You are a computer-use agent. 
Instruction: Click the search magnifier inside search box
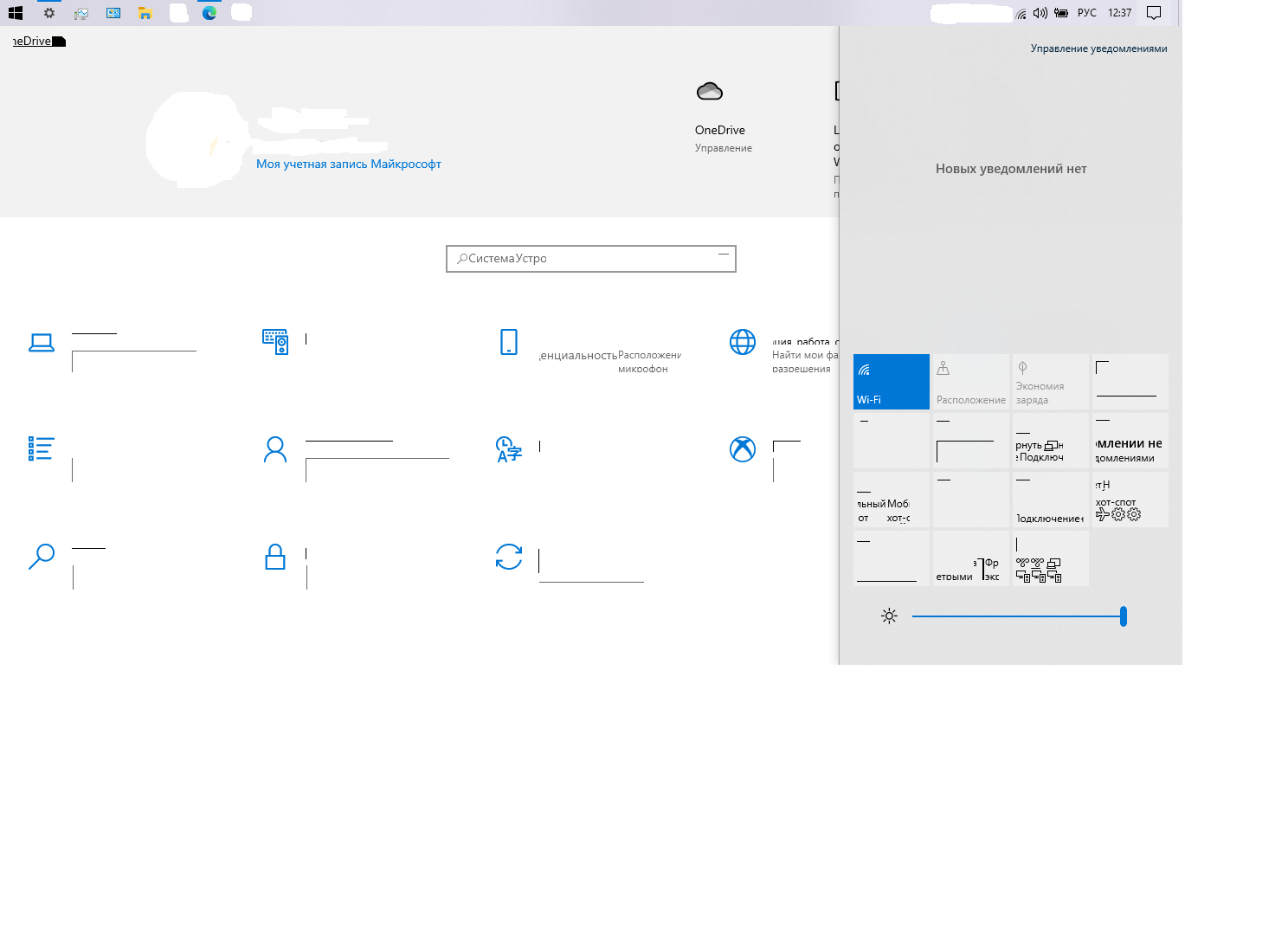pos(463,258)
